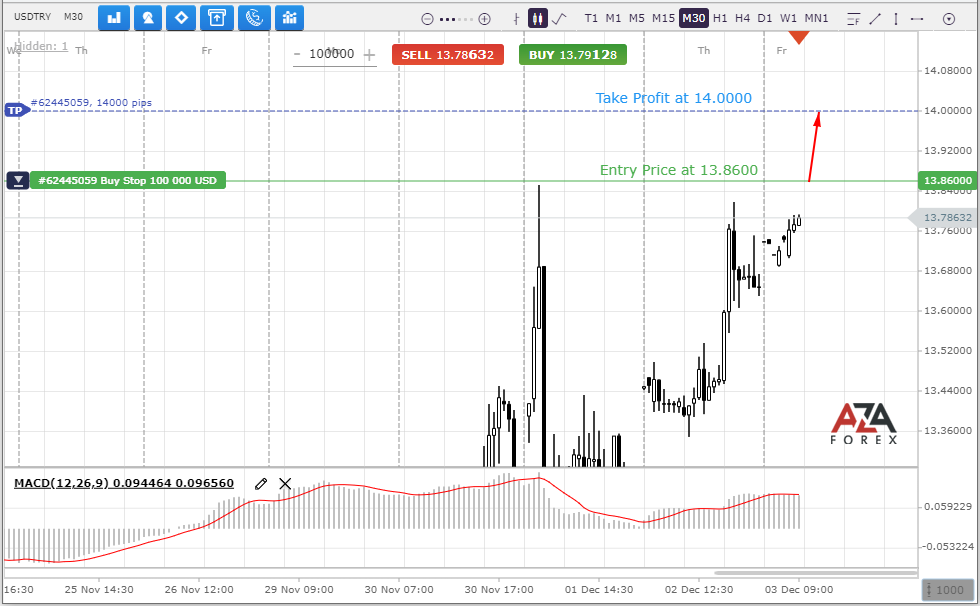Click the SELL 13.78632 button
Image resolution: width=980 pixels, height=606 pixels.
(448, 55)
